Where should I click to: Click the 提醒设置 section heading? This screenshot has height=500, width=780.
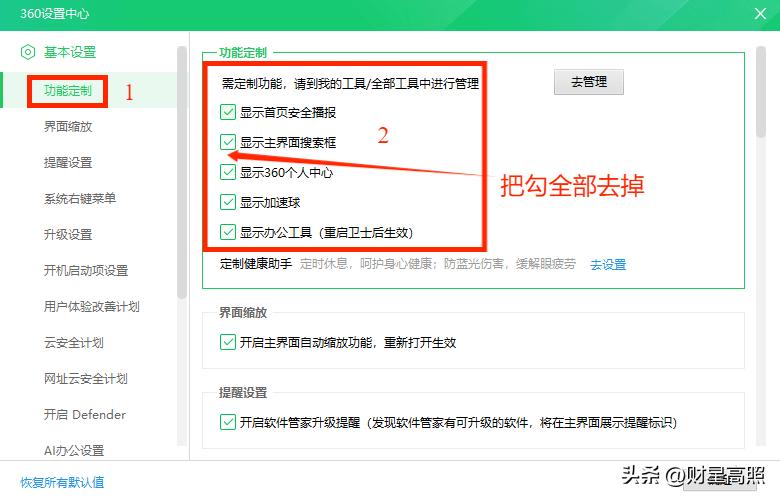click(x=243, y=393)
